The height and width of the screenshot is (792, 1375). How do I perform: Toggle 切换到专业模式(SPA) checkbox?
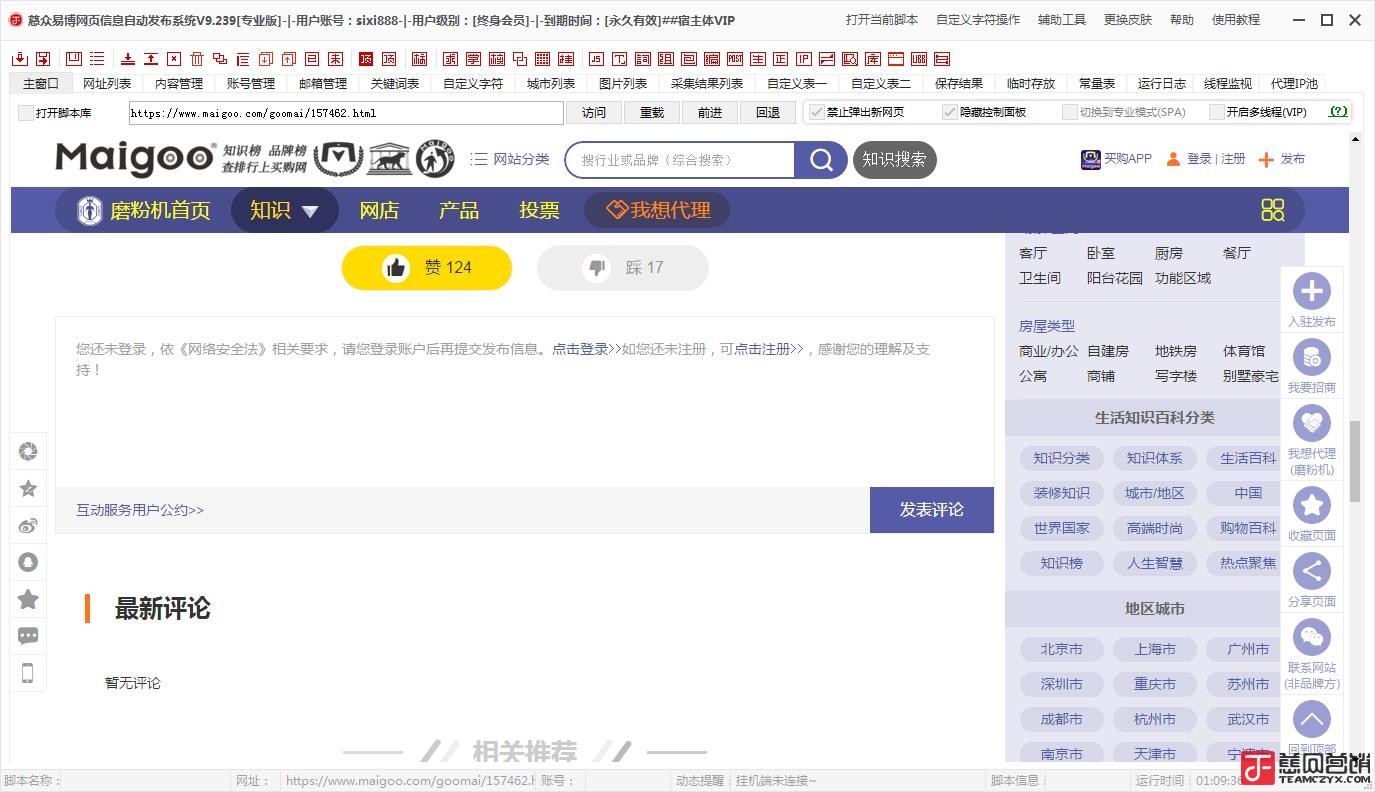click(x=1070, y=112)
